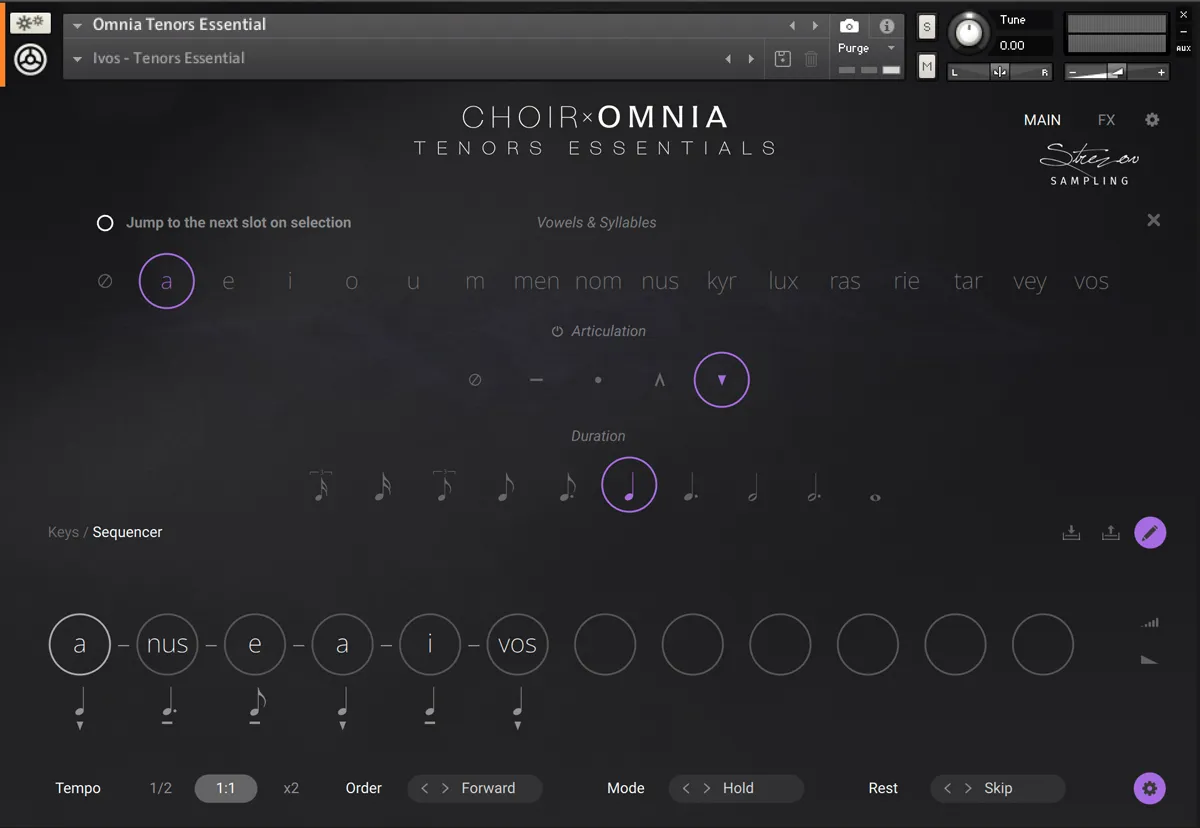
Task: Switch to the FX tab
Action: [x=1106, y=120]
